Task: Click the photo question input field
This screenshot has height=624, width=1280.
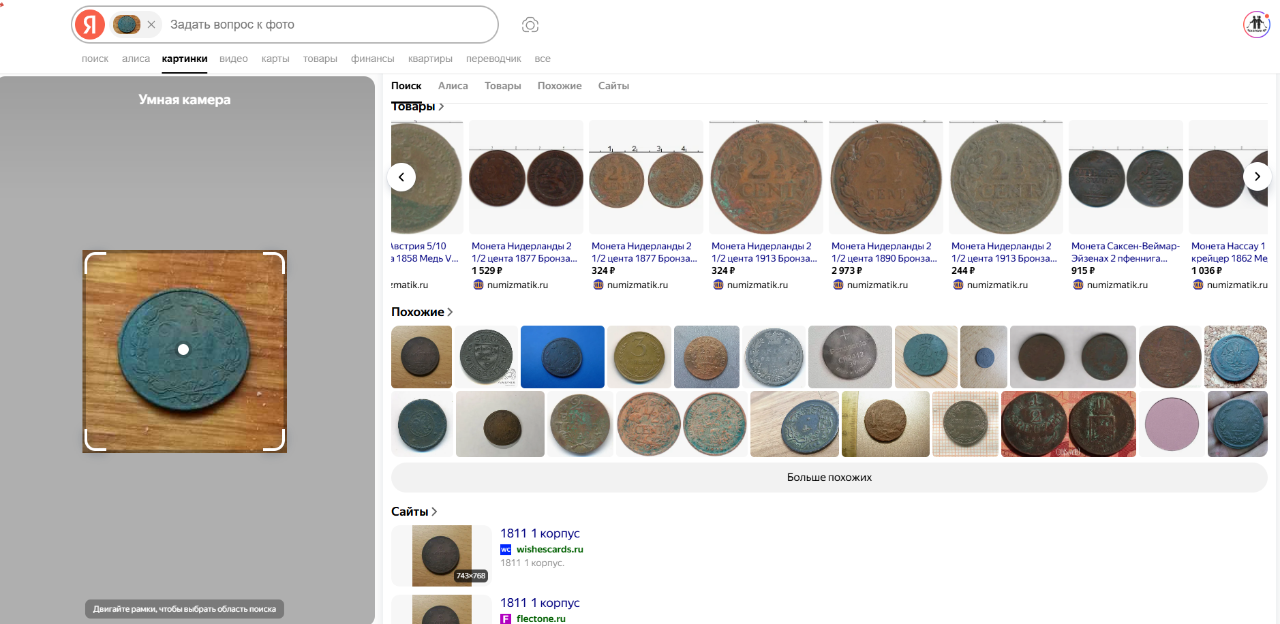Action: point(330,24)
